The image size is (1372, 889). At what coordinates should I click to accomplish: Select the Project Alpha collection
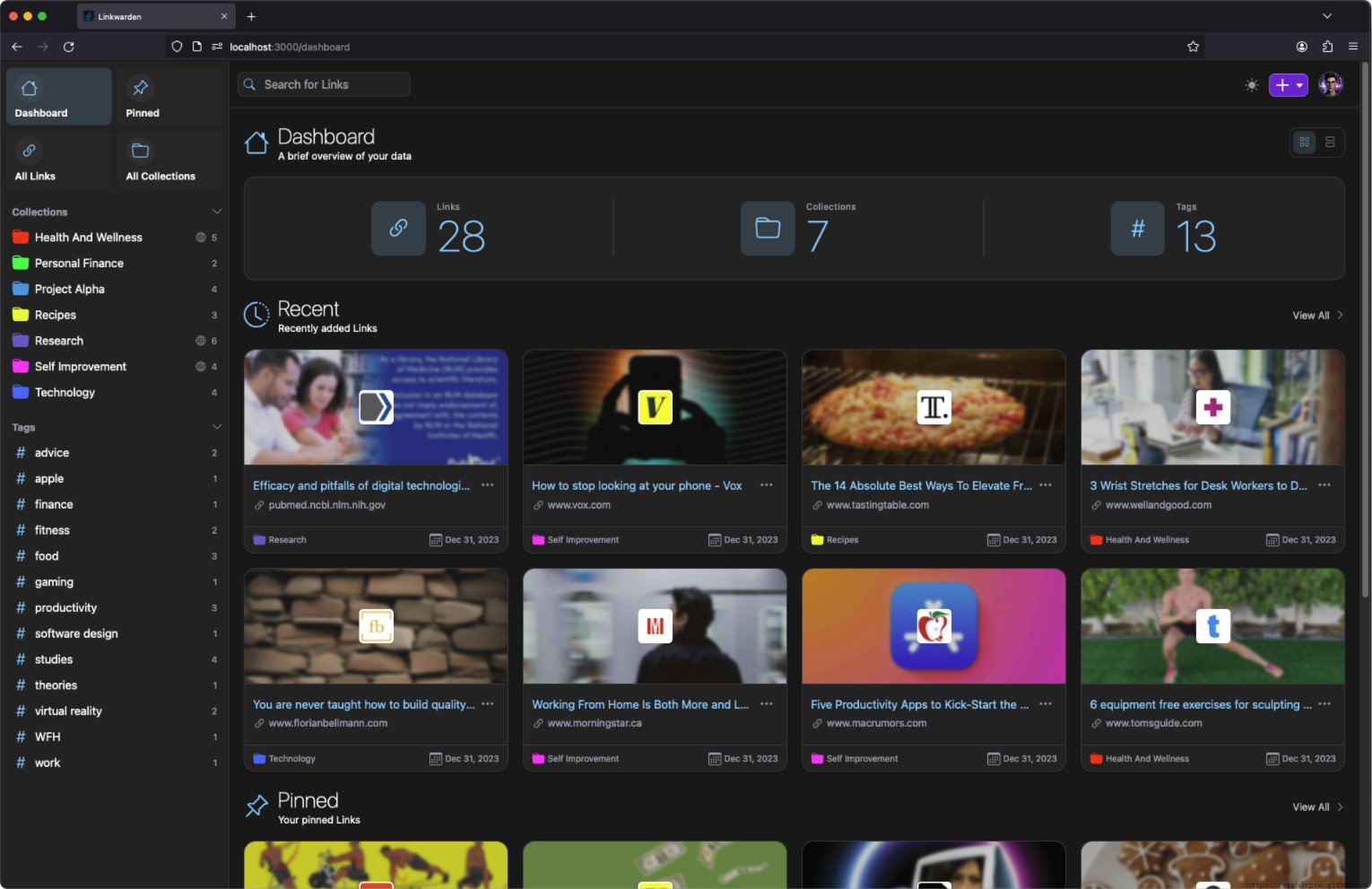(x=115, y=289)
